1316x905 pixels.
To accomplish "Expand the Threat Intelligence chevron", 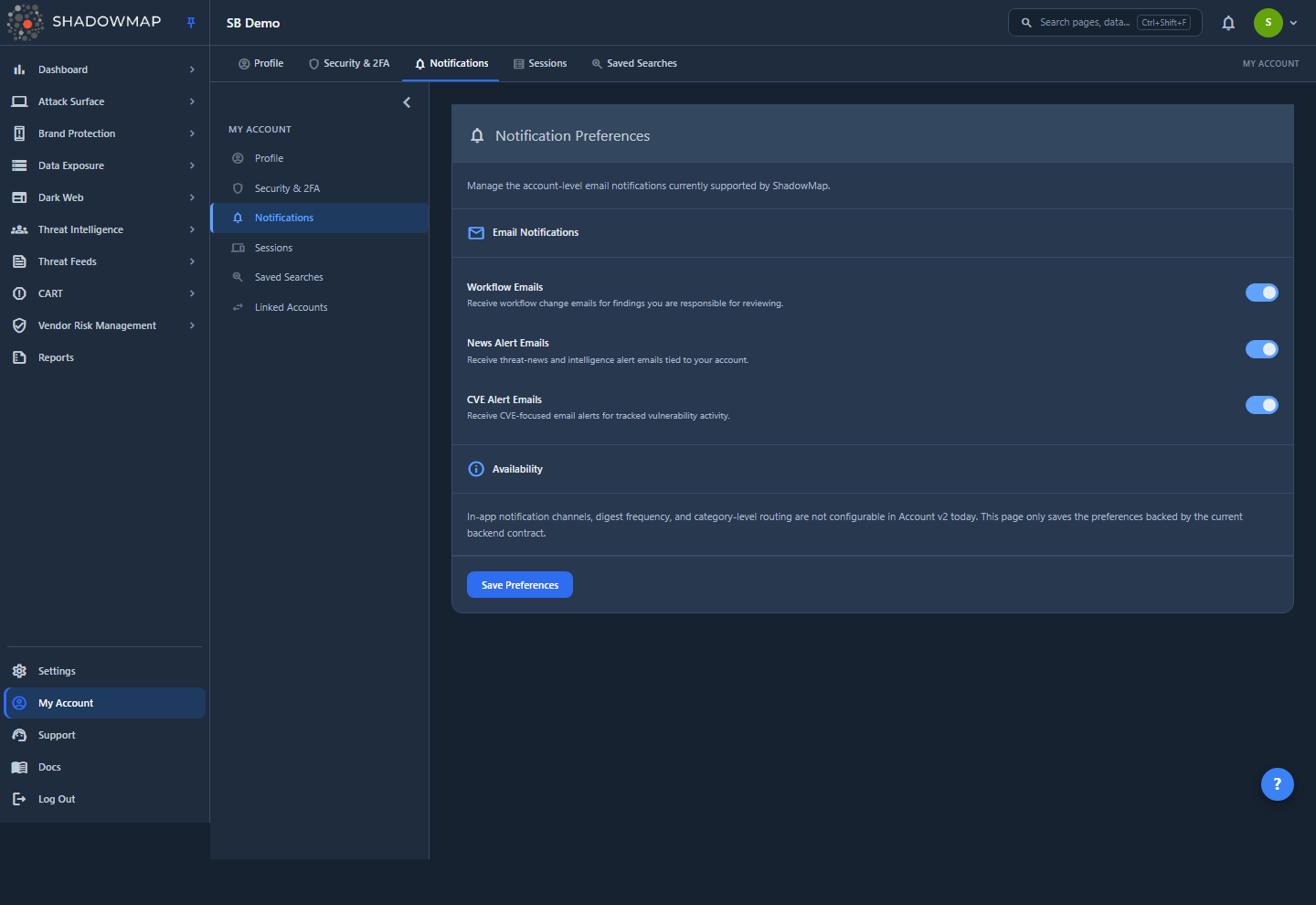I will tap(192, 229).
